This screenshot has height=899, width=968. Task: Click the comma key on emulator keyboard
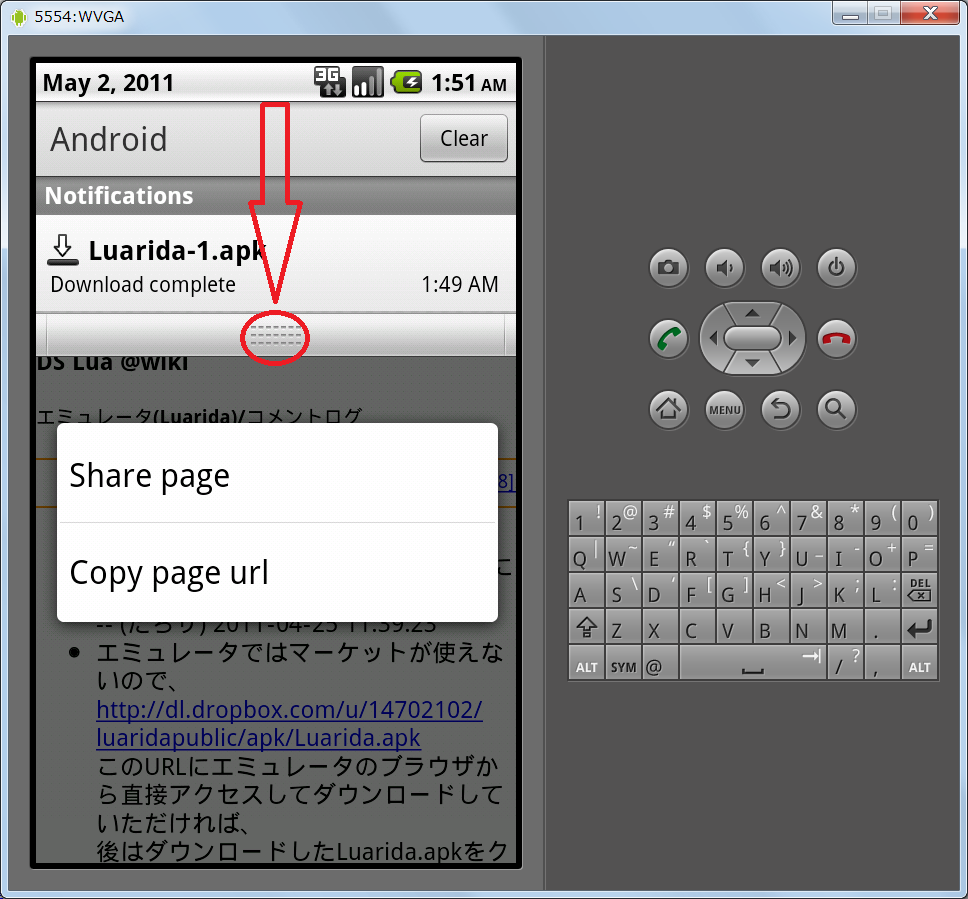tap(882, 662)
